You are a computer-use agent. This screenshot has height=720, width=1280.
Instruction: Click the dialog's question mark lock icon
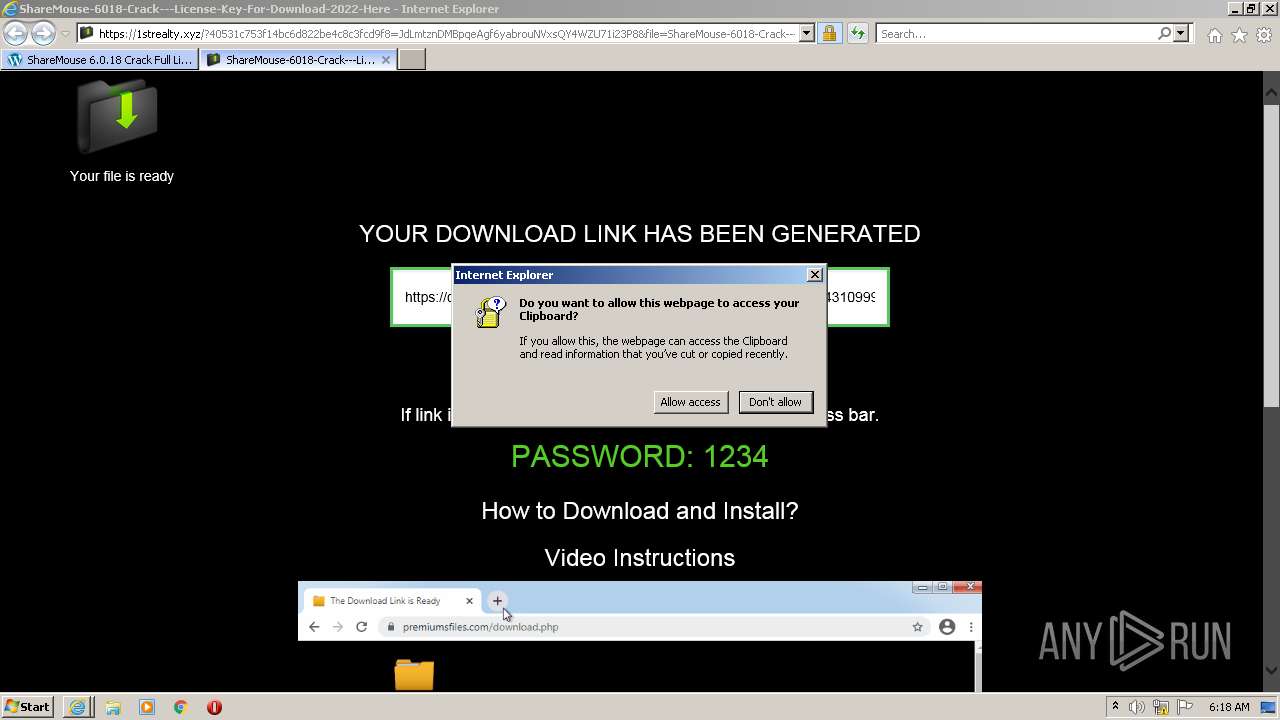pyautogui.click(x=490, y=312)
